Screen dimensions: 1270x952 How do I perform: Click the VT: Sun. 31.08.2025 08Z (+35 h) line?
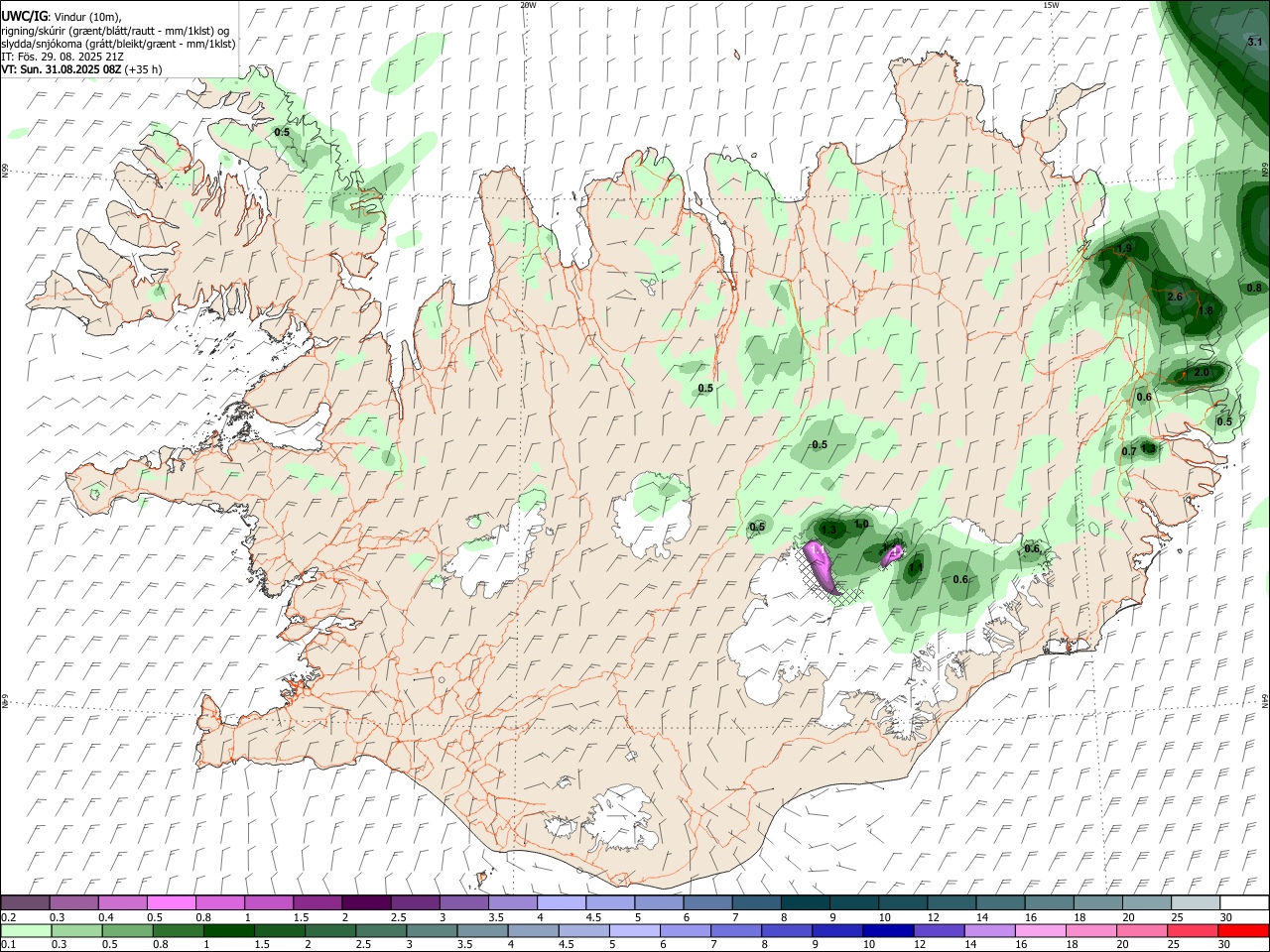(81, 69)
